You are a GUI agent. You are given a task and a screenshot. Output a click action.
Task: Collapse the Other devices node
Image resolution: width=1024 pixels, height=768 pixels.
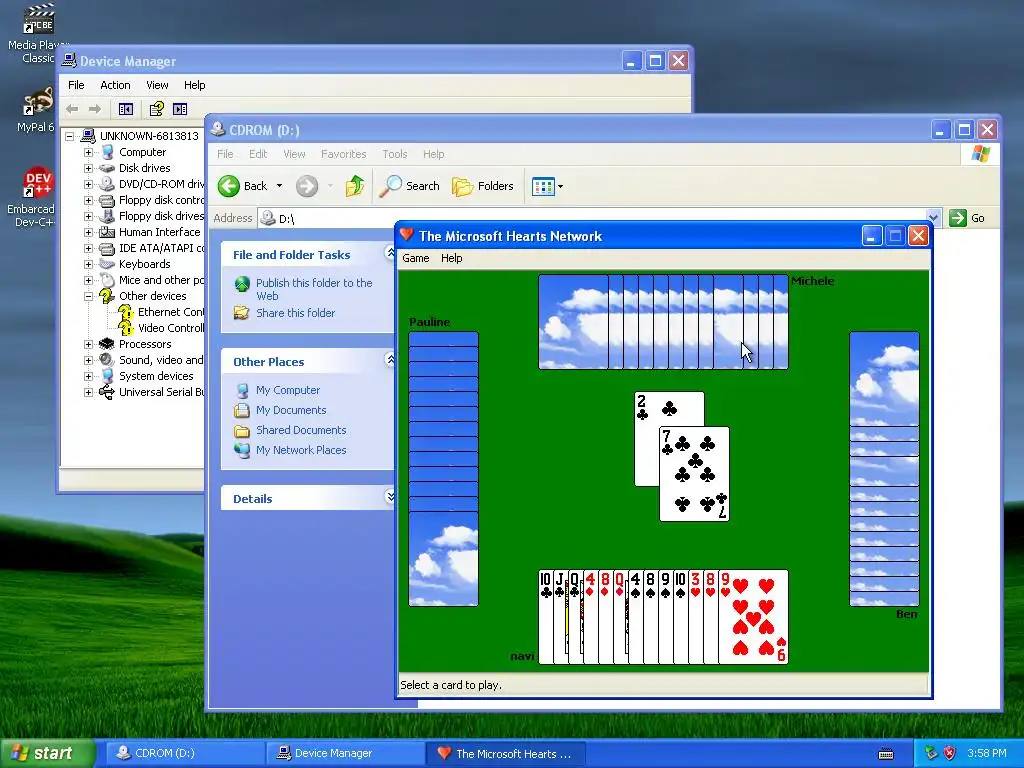tap(88, 296)
